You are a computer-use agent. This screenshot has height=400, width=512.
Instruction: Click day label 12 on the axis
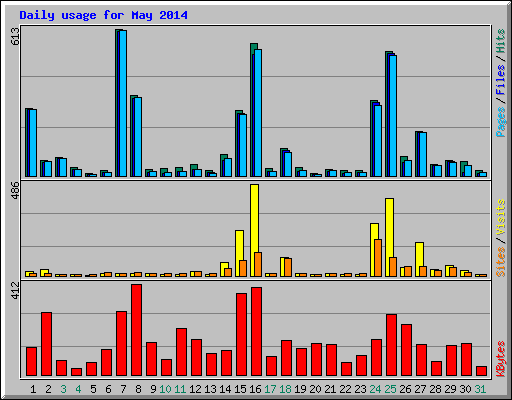[195, 389]
